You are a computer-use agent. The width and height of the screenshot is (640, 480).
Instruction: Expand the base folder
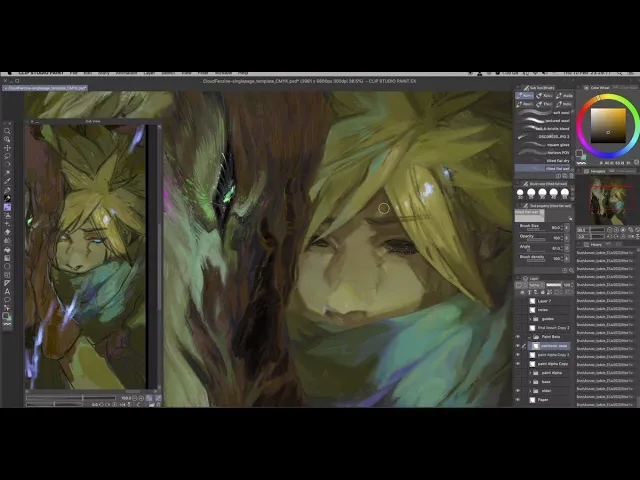pos(530,382)
